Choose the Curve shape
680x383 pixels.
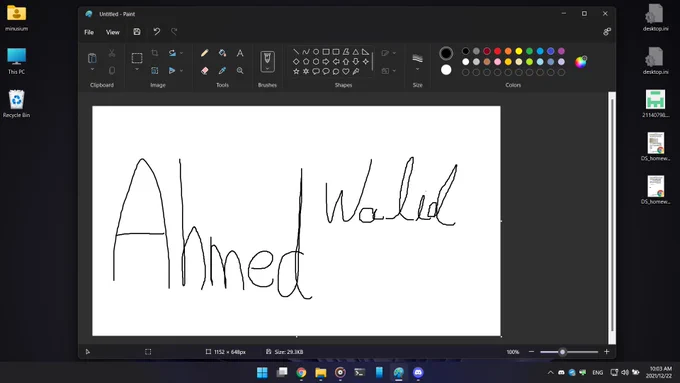coord(306,52)
